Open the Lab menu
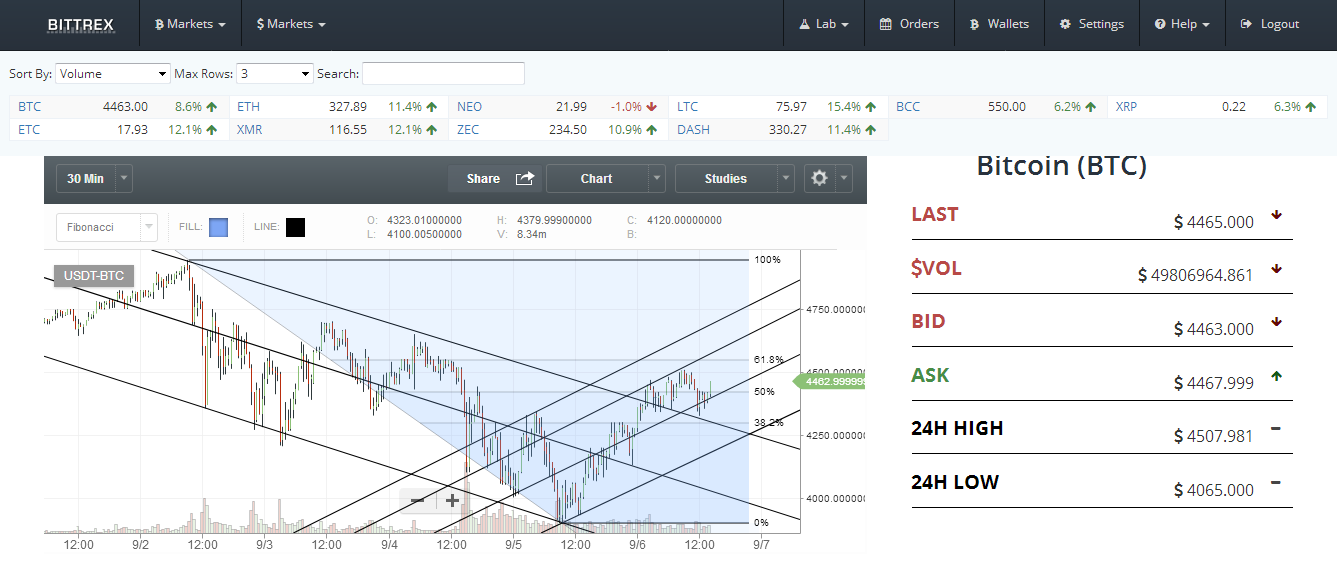The width and height of the screenshot is (1337, 565). pos(824,24)
